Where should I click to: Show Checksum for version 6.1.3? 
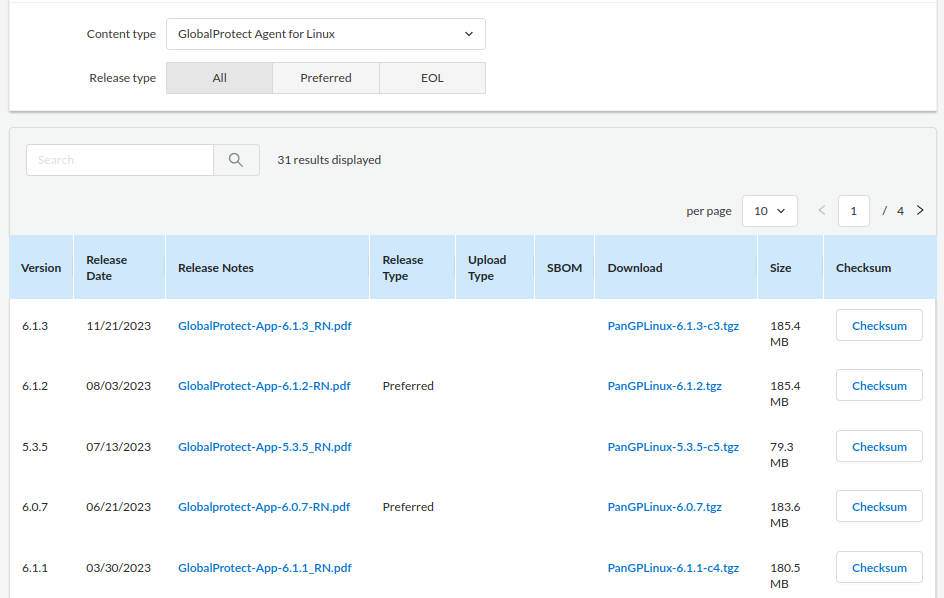coord(879,326)
